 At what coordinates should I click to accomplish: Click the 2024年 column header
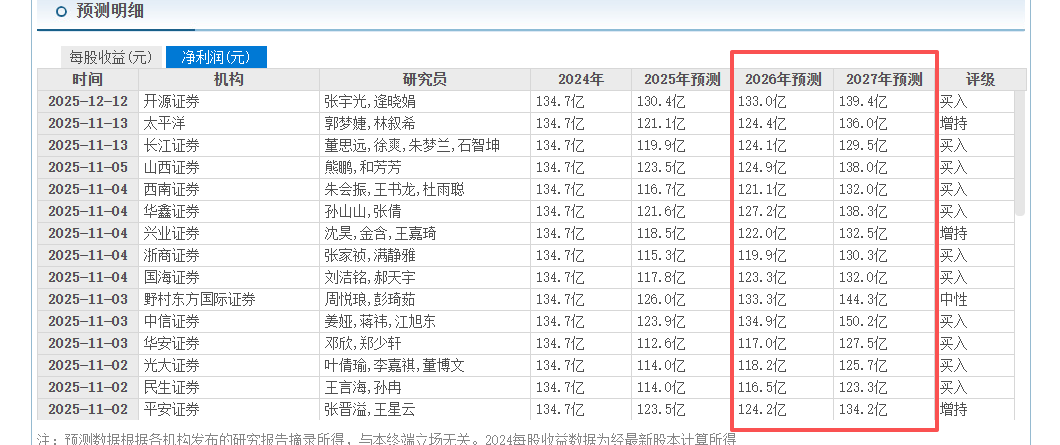pos(581,80)
